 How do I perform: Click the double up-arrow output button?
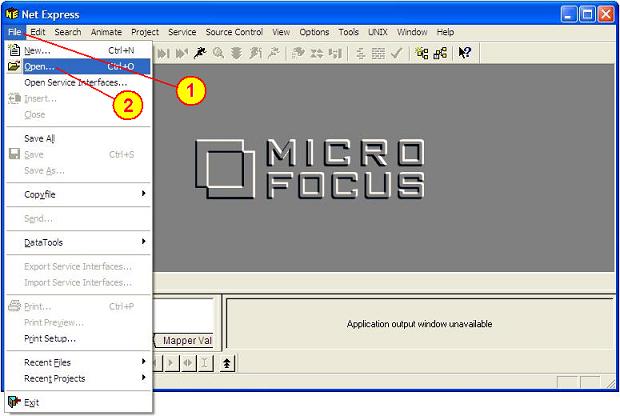pyautogui.click(x=227, y=363)
